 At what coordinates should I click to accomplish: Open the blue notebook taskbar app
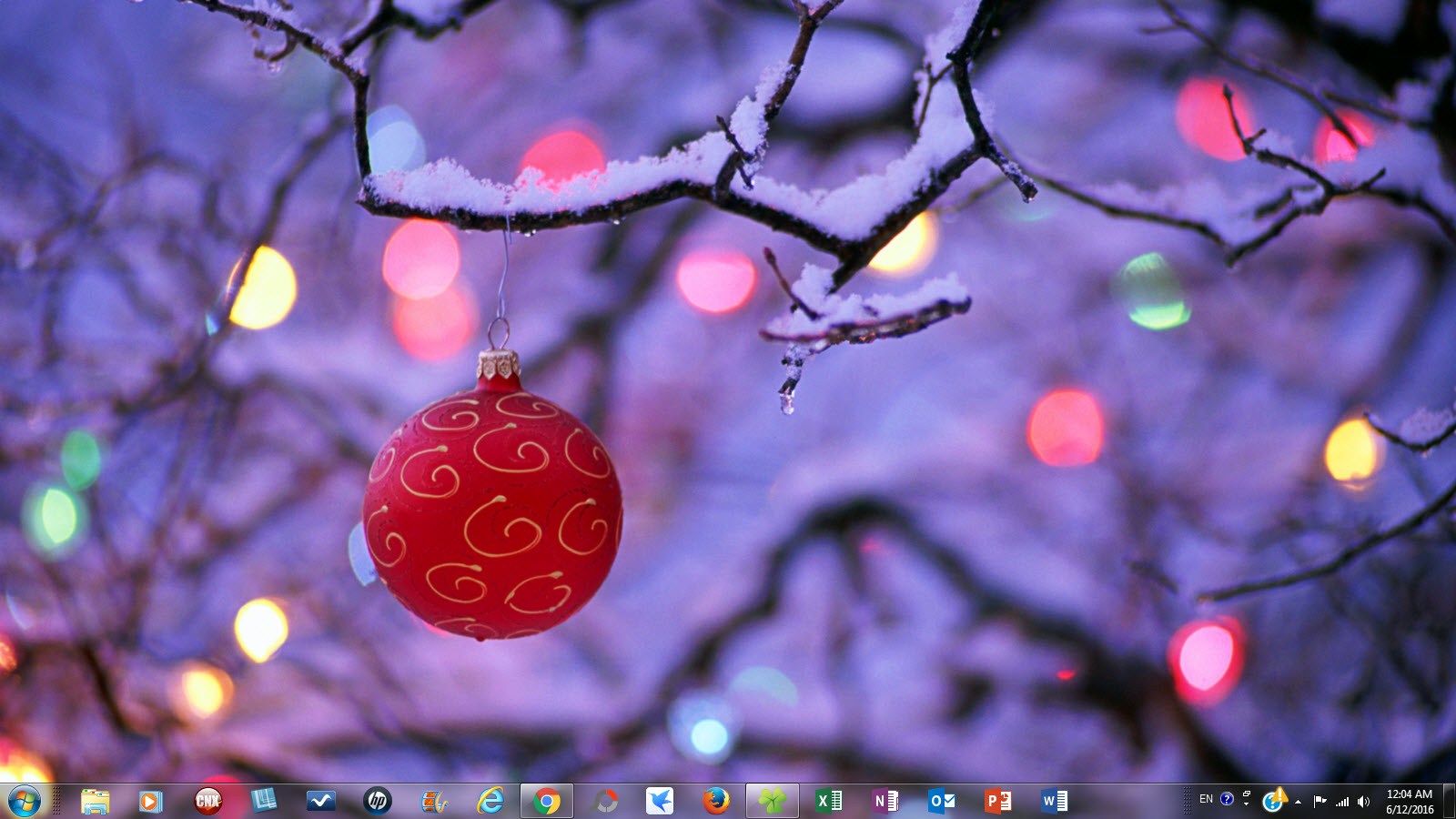264,801
